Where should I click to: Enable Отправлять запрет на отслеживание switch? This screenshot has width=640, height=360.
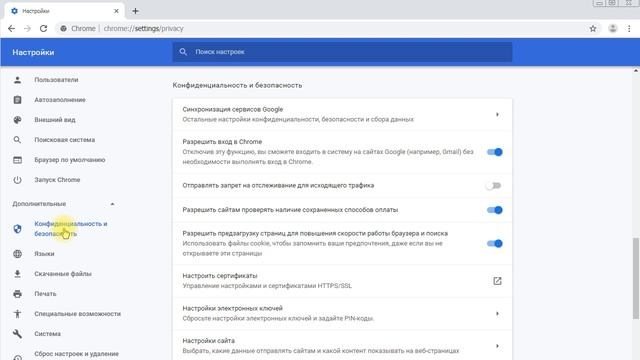coord(493,186)
